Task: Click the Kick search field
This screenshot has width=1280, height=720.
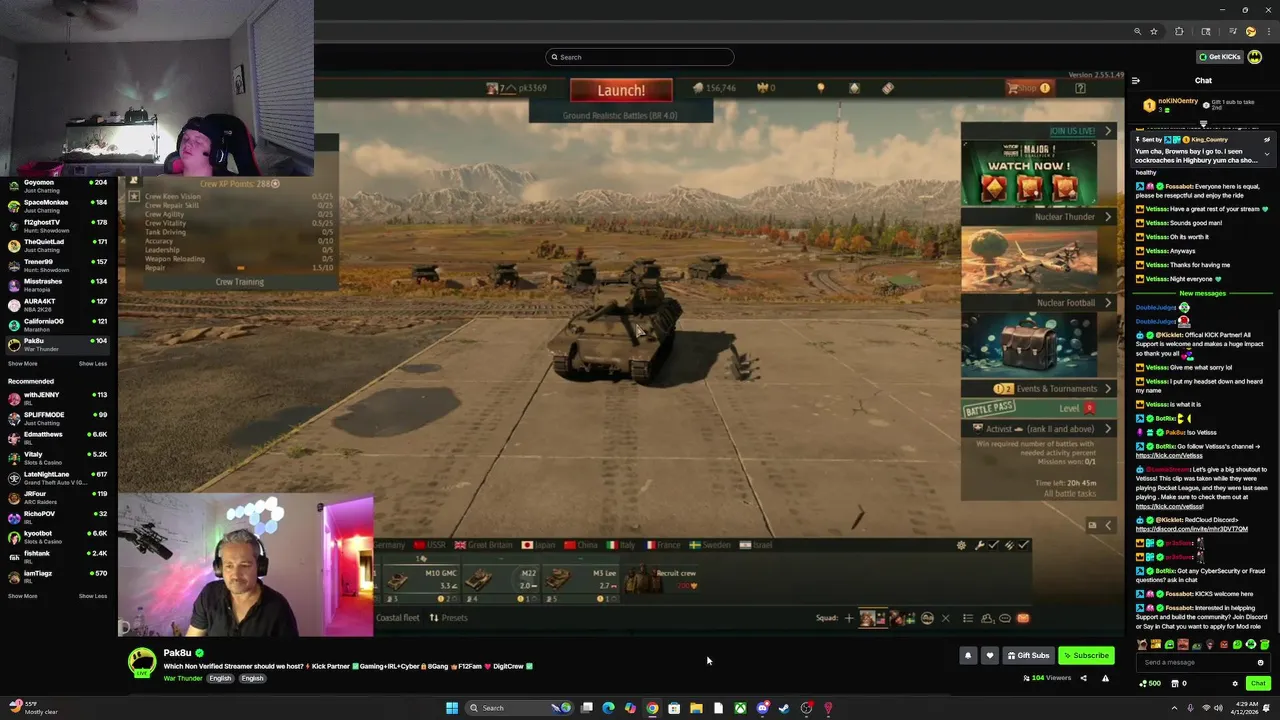Action: pyautogui.click(x=640, y=57)
